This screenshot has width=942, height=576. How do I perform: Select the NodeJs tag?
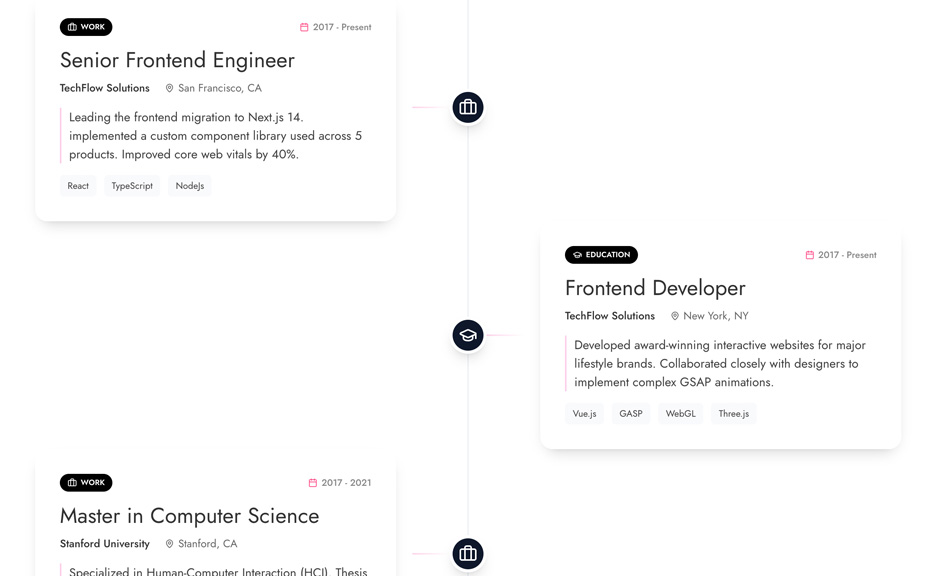(x=189, y=186)
